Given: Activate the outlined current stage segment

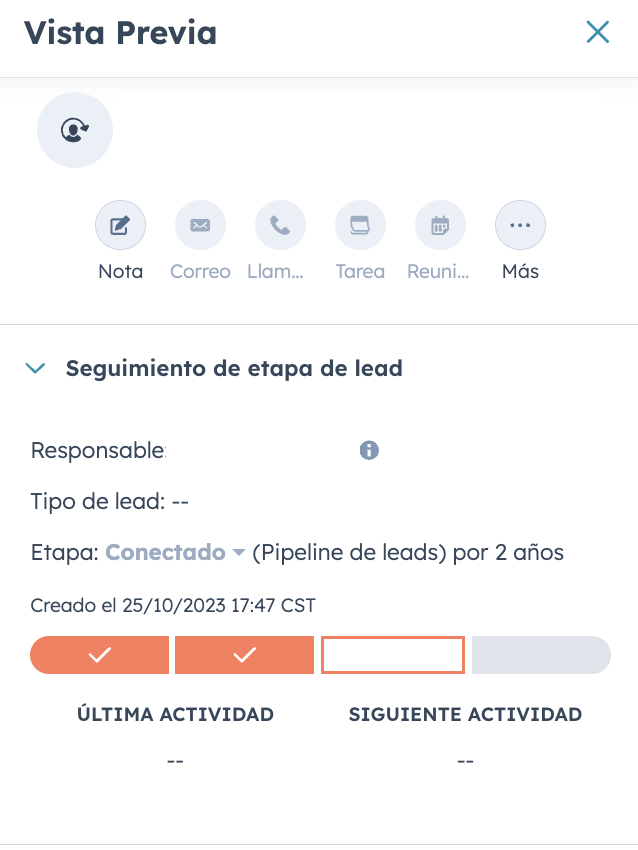Looking at the screenshot, I should [393, 655].
